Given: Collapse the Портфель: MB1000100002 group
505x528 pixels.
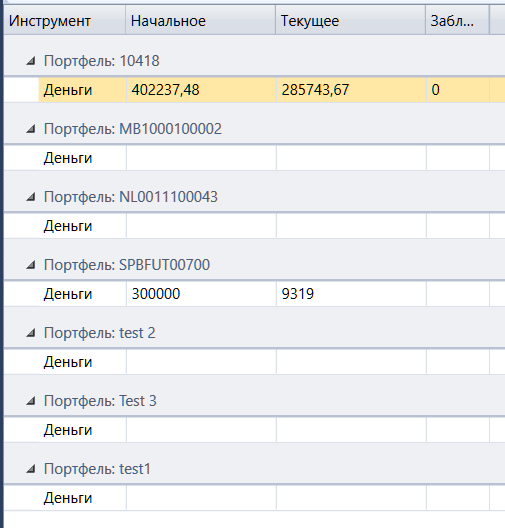Looking at the screenshot, I should click(31, 129).
